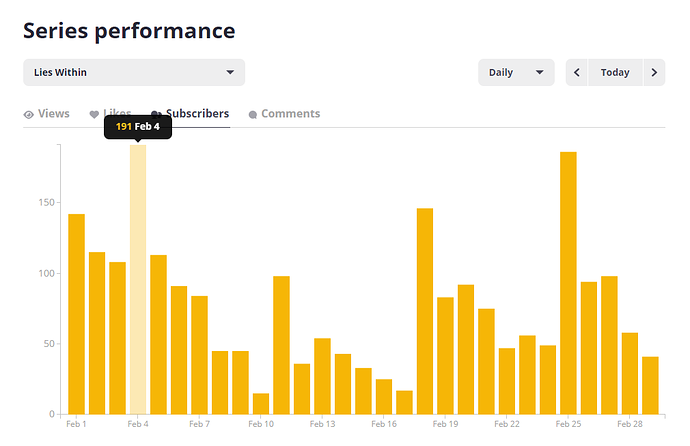Click the tall Feb 25 bar
Image resolution: width=690 pixels, height=446 pixels.
pos(568,283)
